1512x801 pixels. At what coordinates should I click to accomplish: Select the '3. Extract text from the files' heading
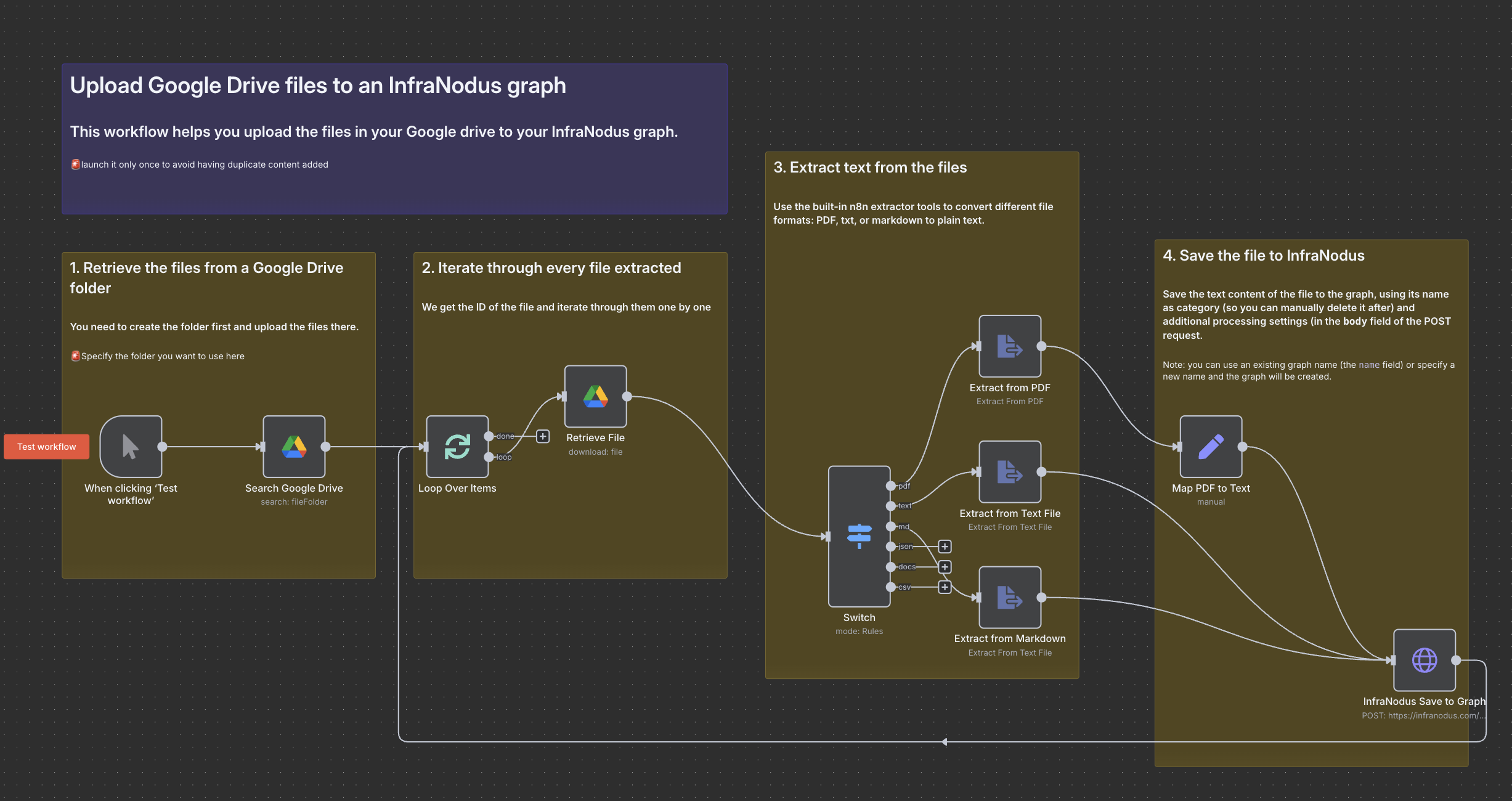point(870,168)
